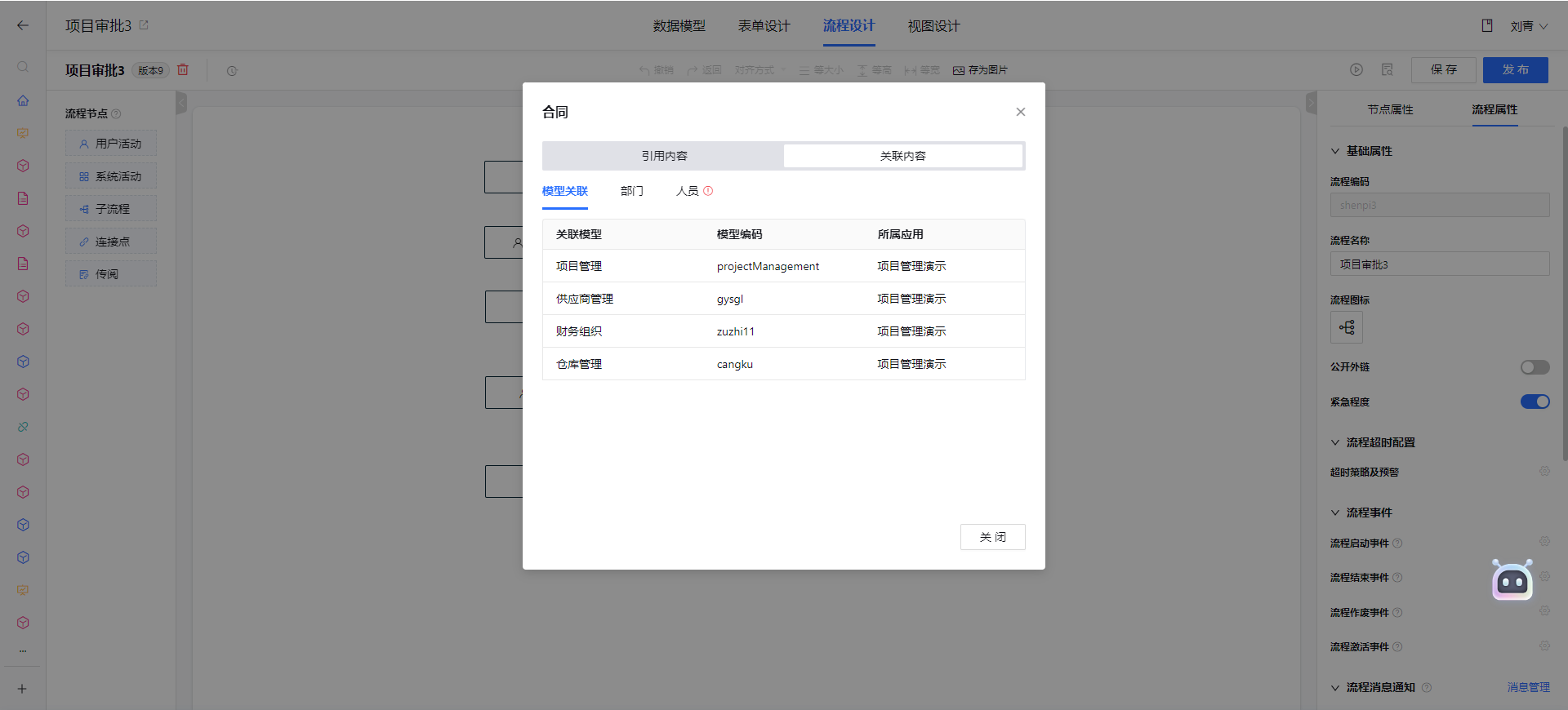Open the 超时策略及预警 settings gear

pos(1544,472)
